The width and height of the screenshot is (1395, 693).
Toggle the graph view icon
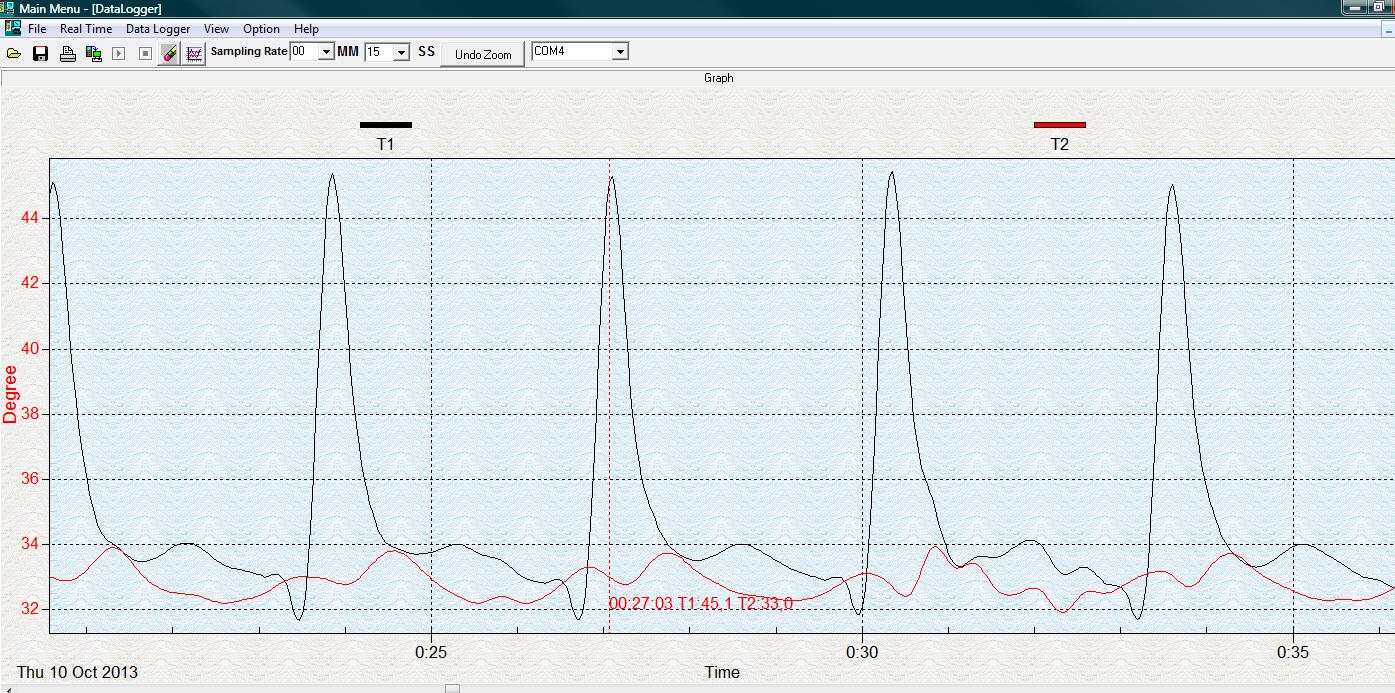coord(194,53)
